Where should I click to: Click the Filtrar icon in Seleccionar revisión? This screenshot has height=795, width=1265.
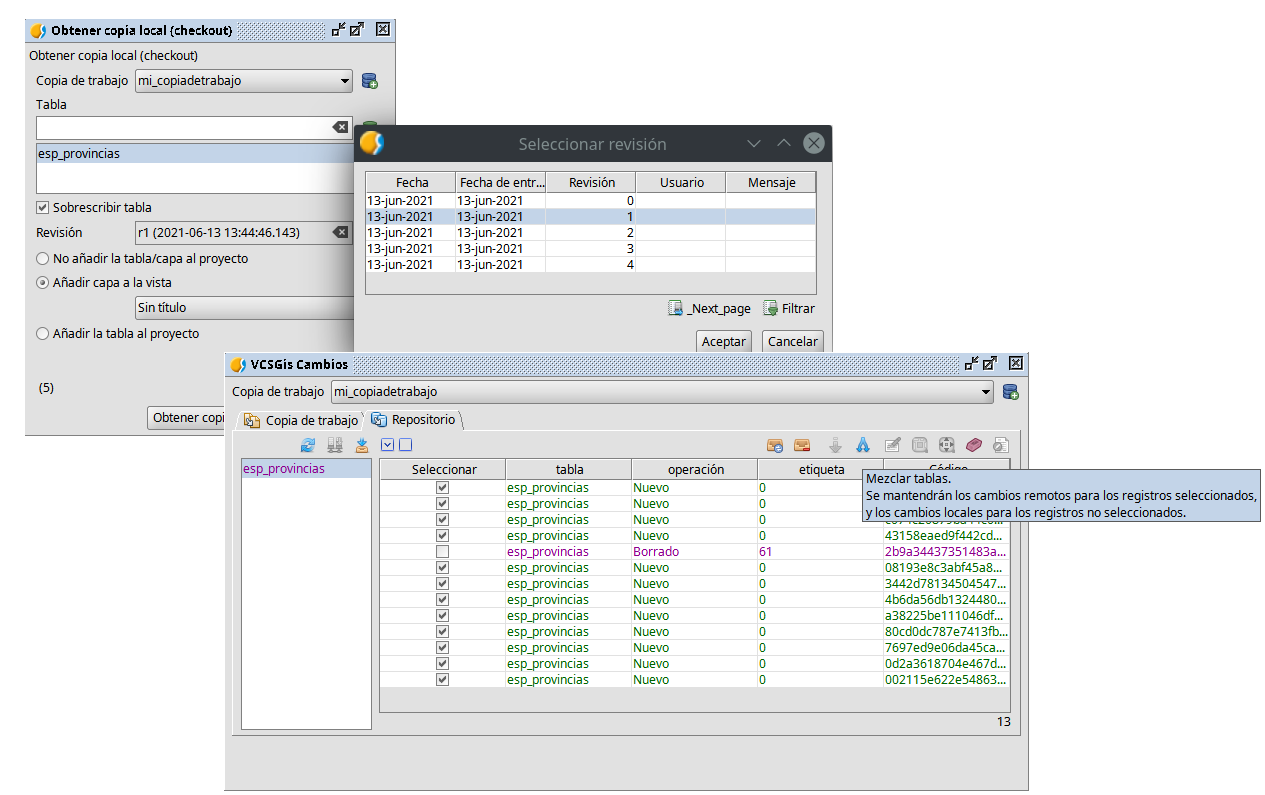tap(771, 308)
